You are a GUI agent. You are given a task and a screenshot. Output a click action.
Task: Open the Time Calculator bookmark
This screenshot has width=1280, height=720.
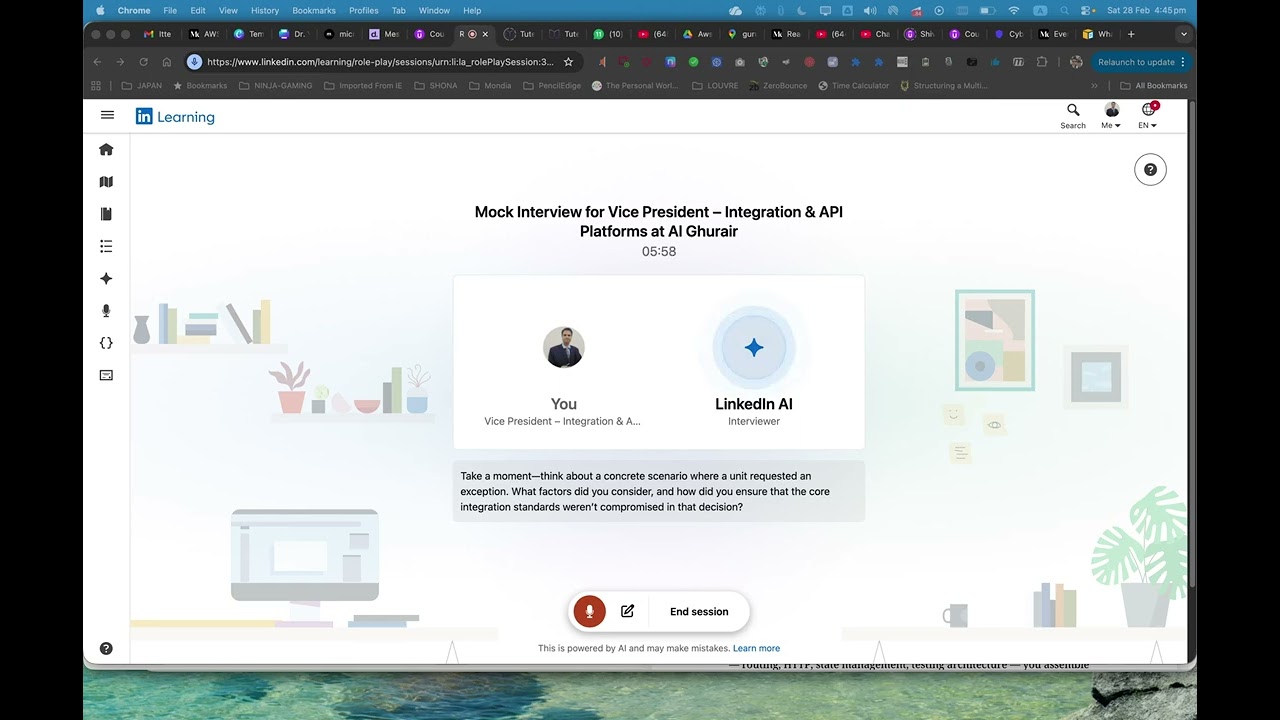pyautogui.click(x=853, y=86)
